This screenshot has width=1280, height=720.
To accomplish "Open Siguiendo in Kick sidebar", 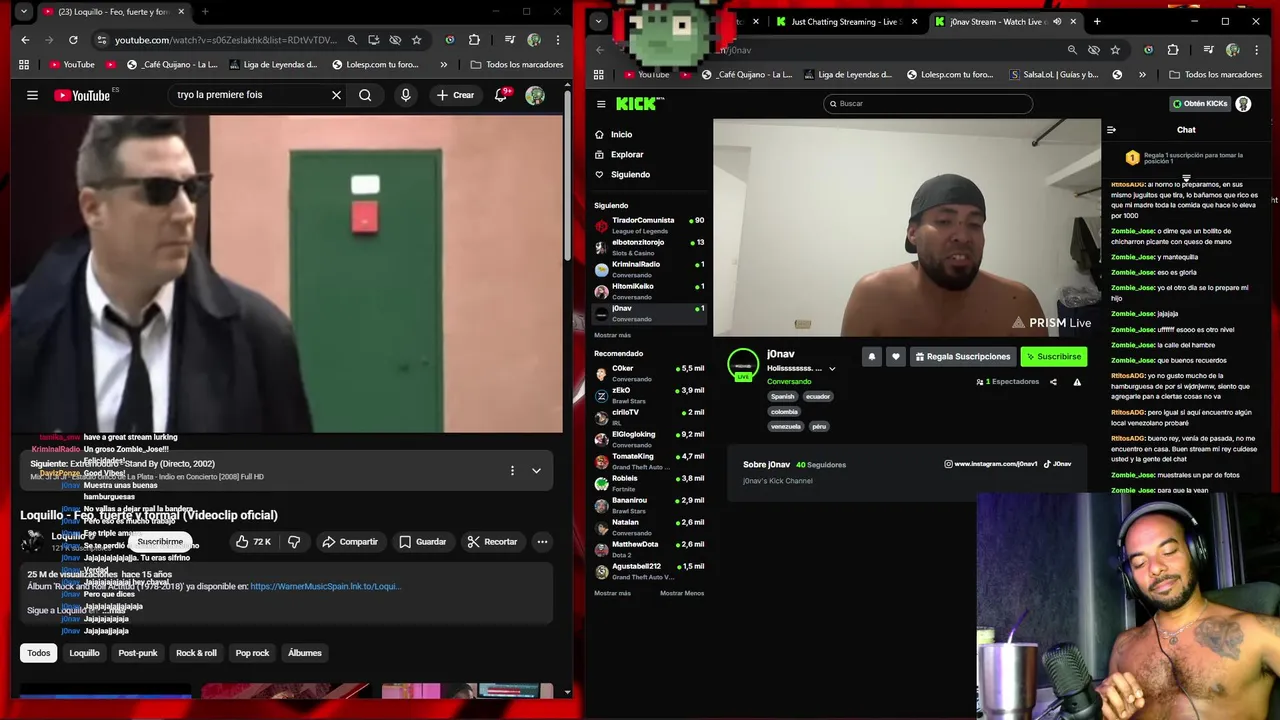I will [630, 174].
